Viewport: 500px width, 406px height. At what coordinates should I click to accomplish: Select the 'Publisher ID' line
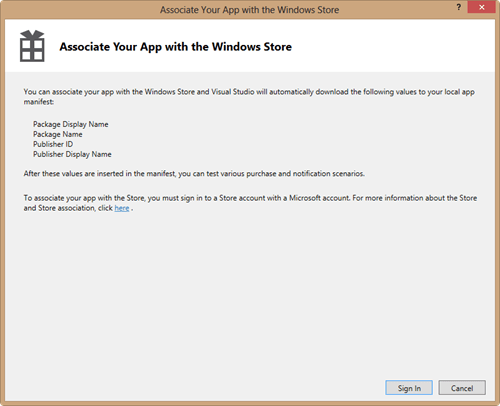point(53,144)
